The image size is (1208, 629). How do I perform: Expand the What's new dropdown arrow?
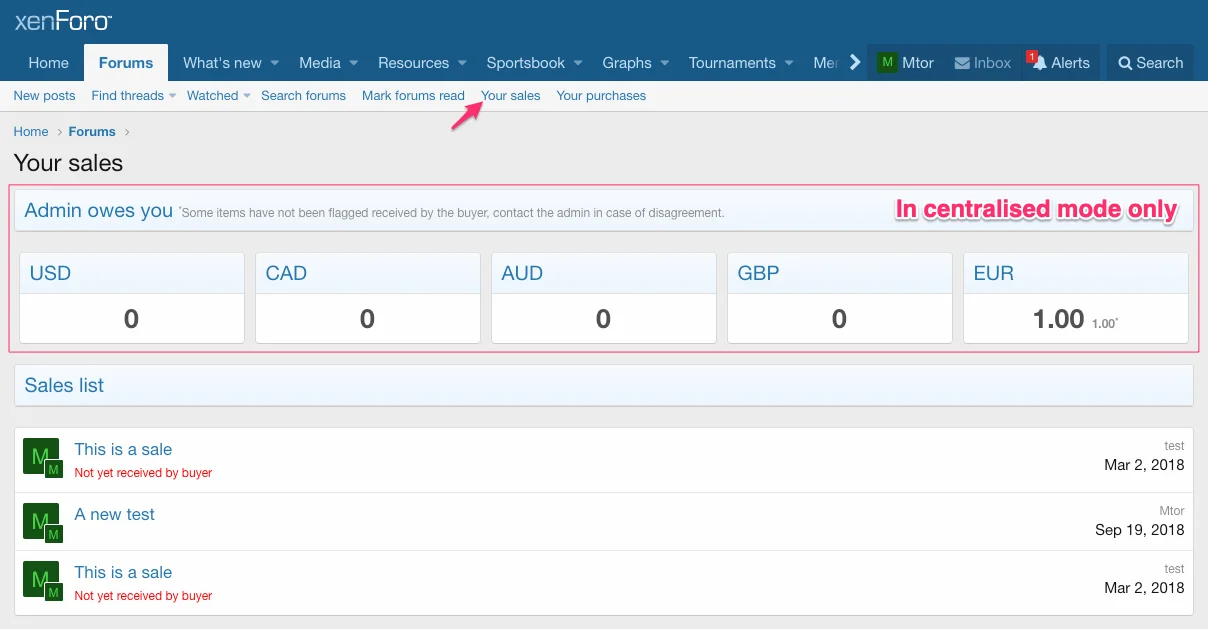click(275, 63)
